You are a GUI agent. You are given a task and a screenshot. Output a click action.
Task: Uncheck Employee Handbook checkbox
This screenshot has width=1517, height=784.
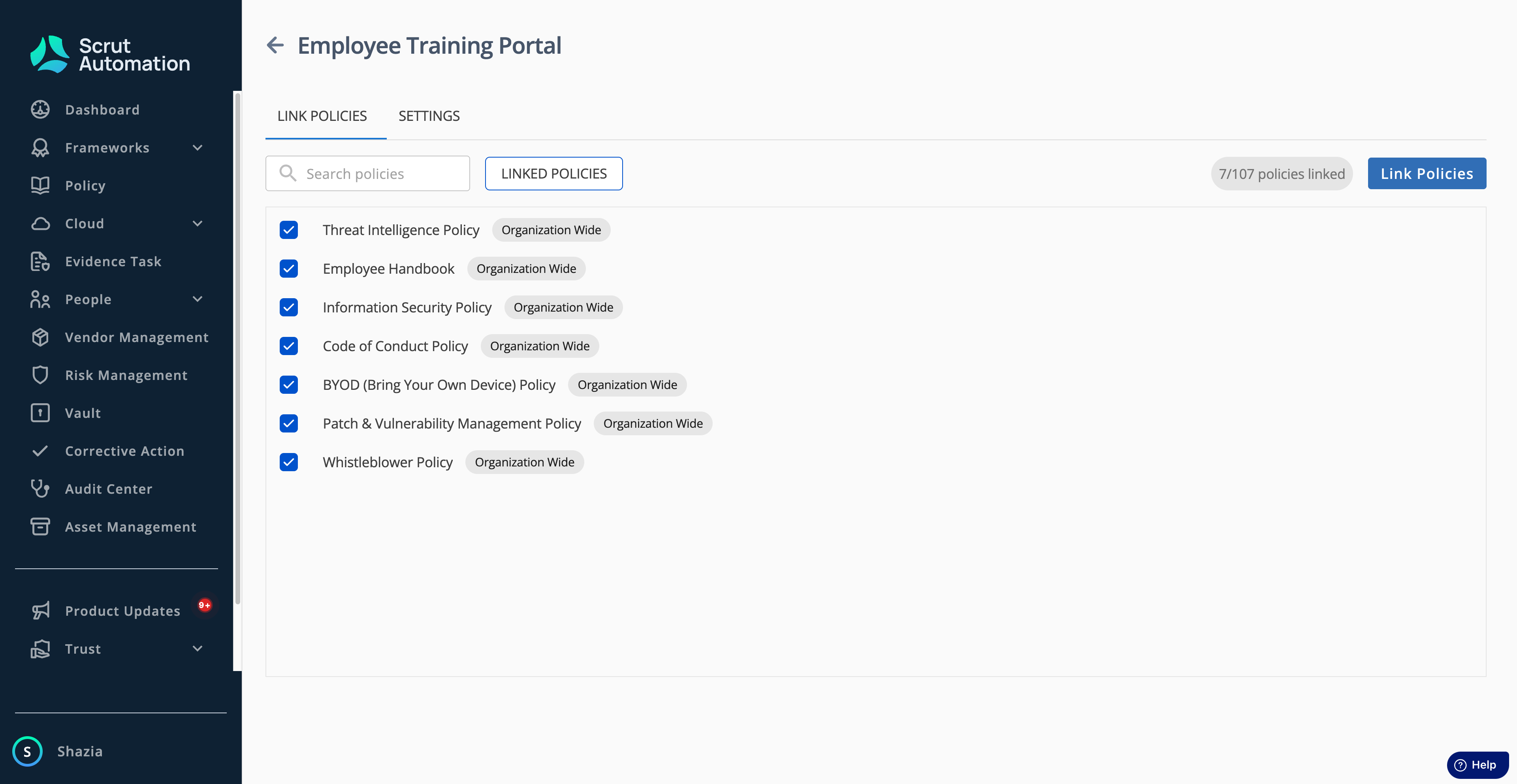point(288,269)
